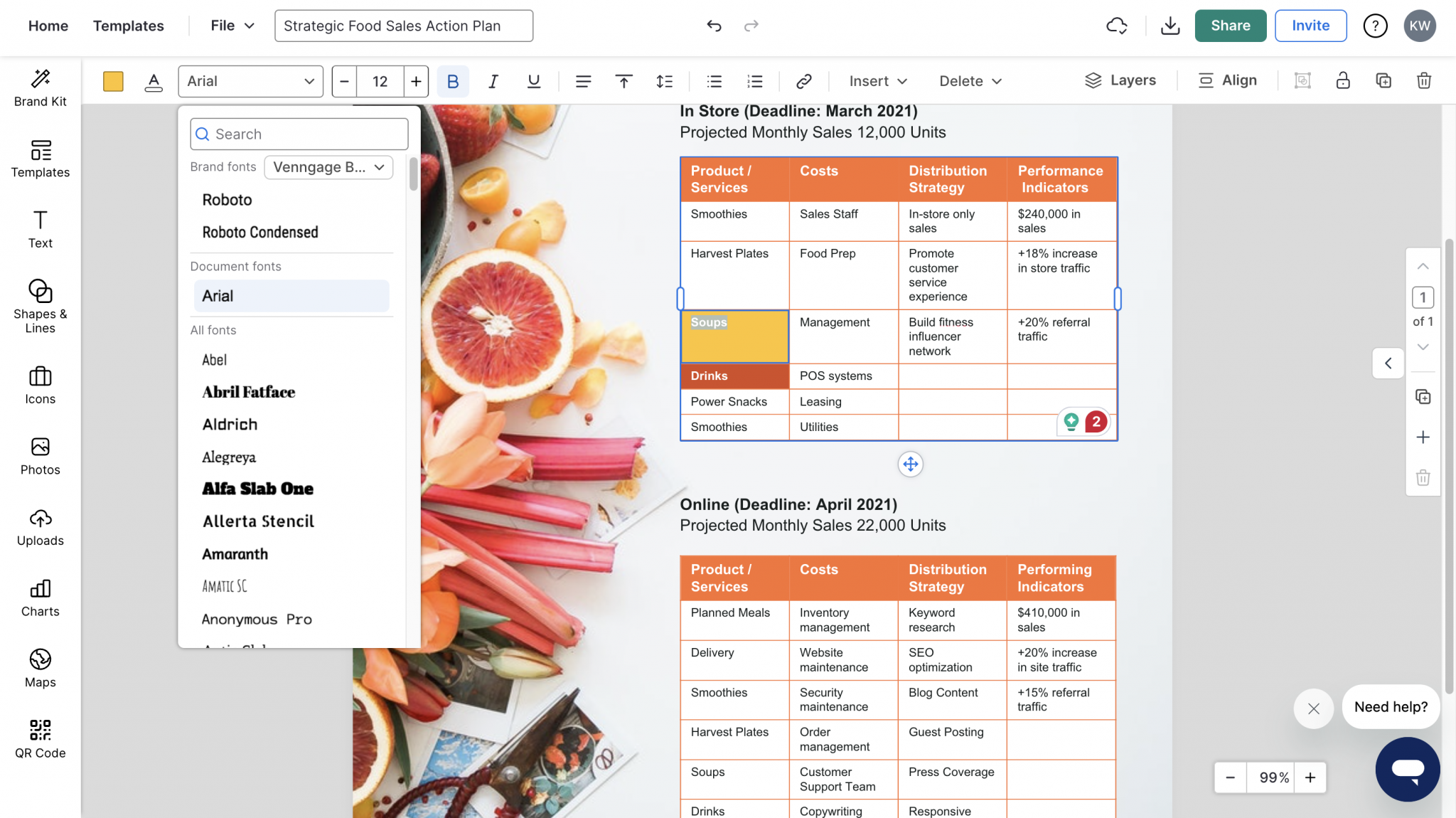Toggle underline on the selected text
Viewport: 1456px width, 818px height.
pos(533,81)
